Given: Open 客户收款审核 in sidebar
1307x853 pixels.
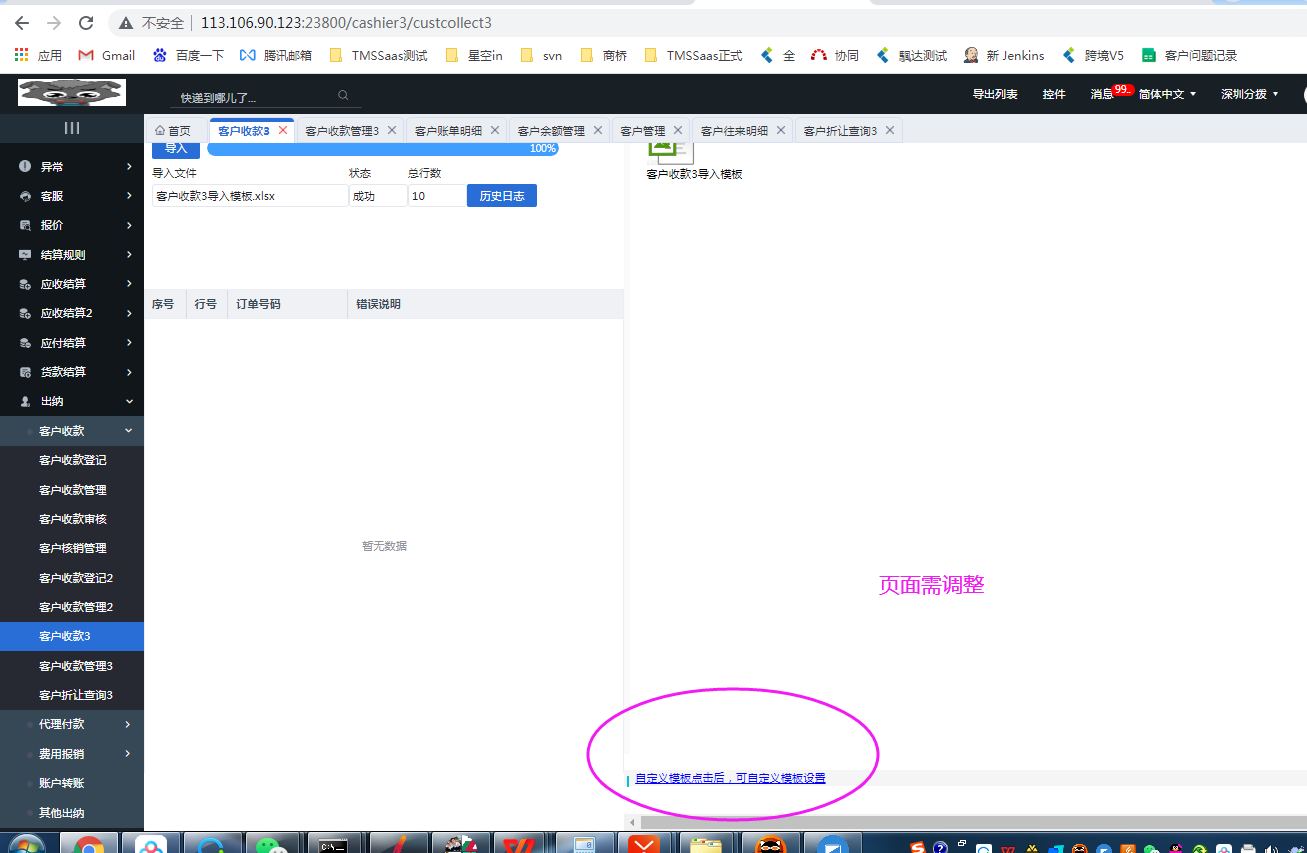Looking at the screenshot, I should pos(72,519).
